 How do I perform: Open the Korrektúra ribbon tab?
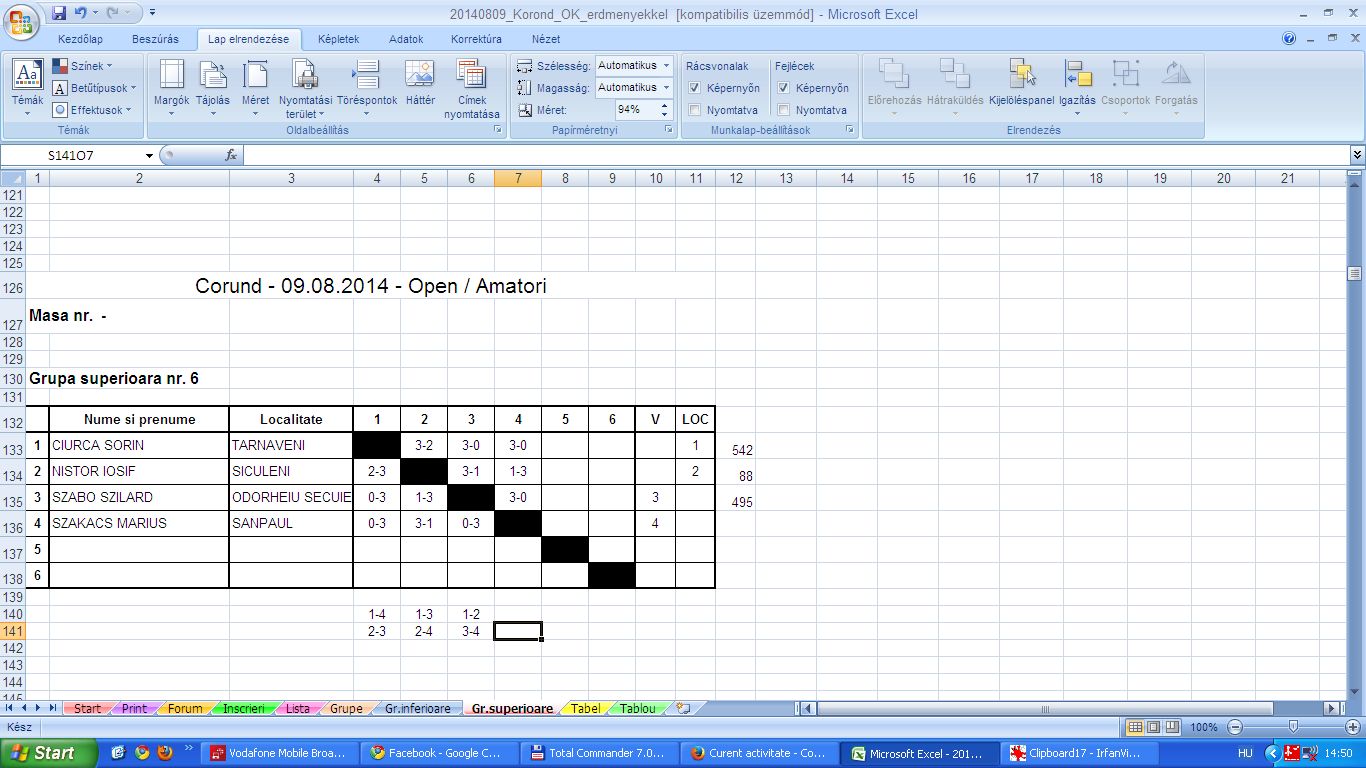click(476, 39)
